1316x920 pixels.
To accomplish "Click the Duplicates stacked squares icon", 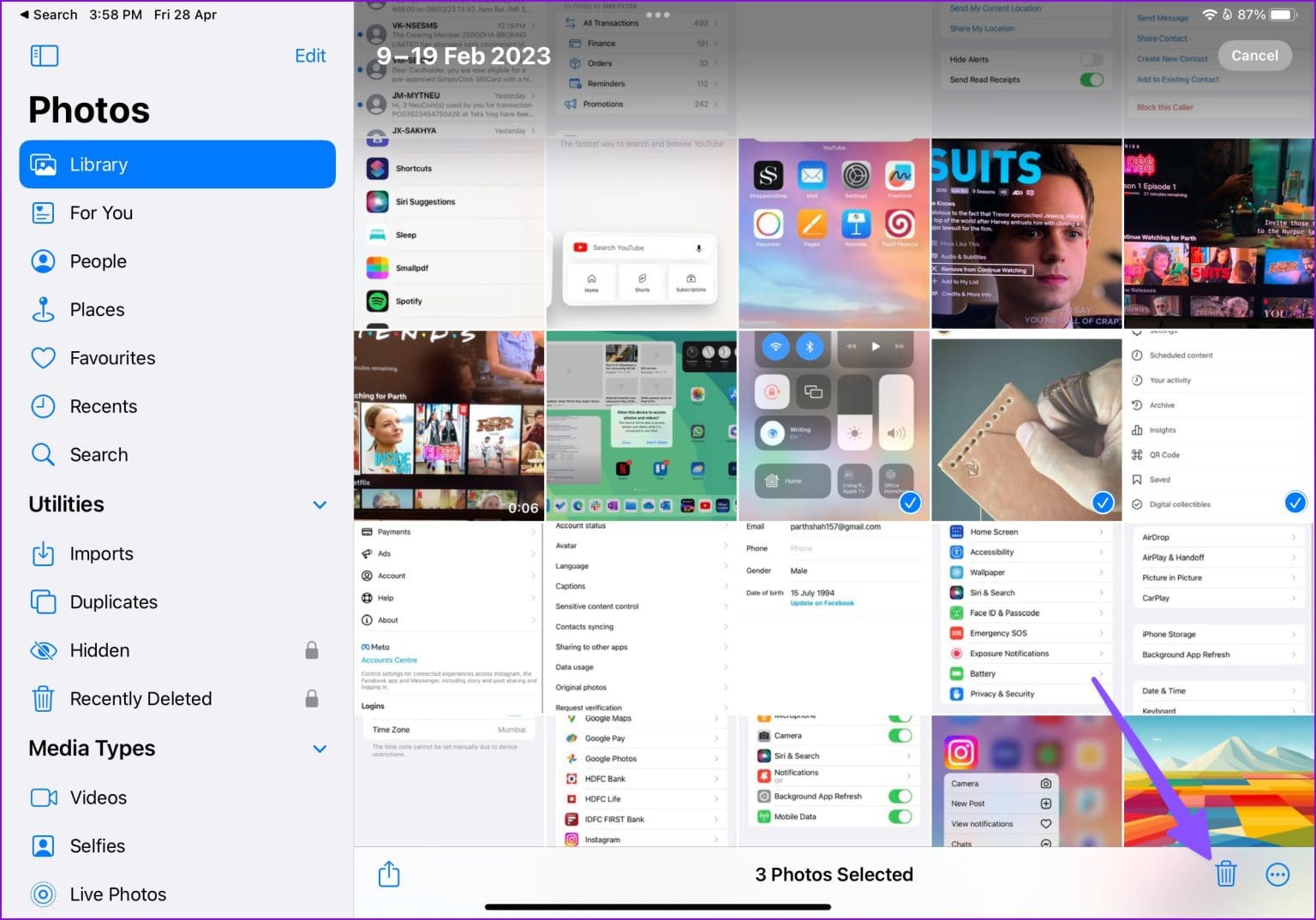I will tap(43, 602).
